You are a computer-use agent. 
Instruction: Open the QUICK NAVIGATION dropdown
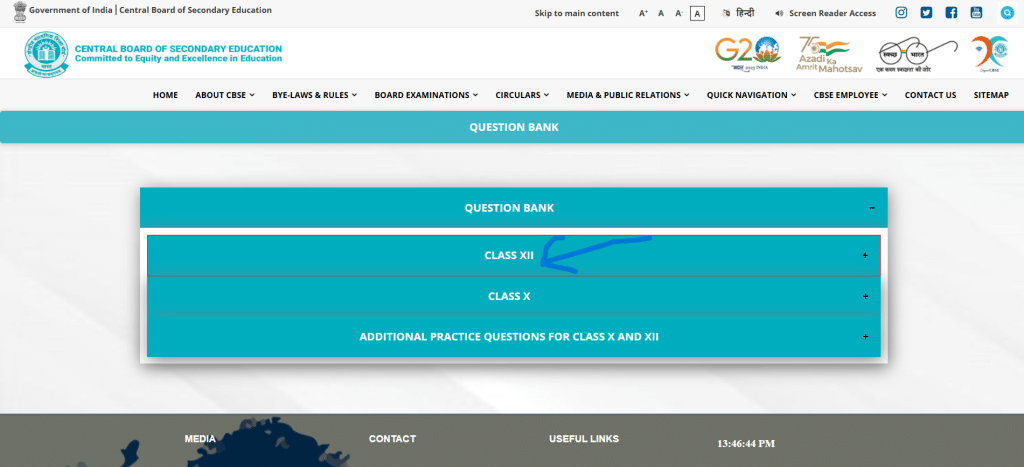(751, 95)
